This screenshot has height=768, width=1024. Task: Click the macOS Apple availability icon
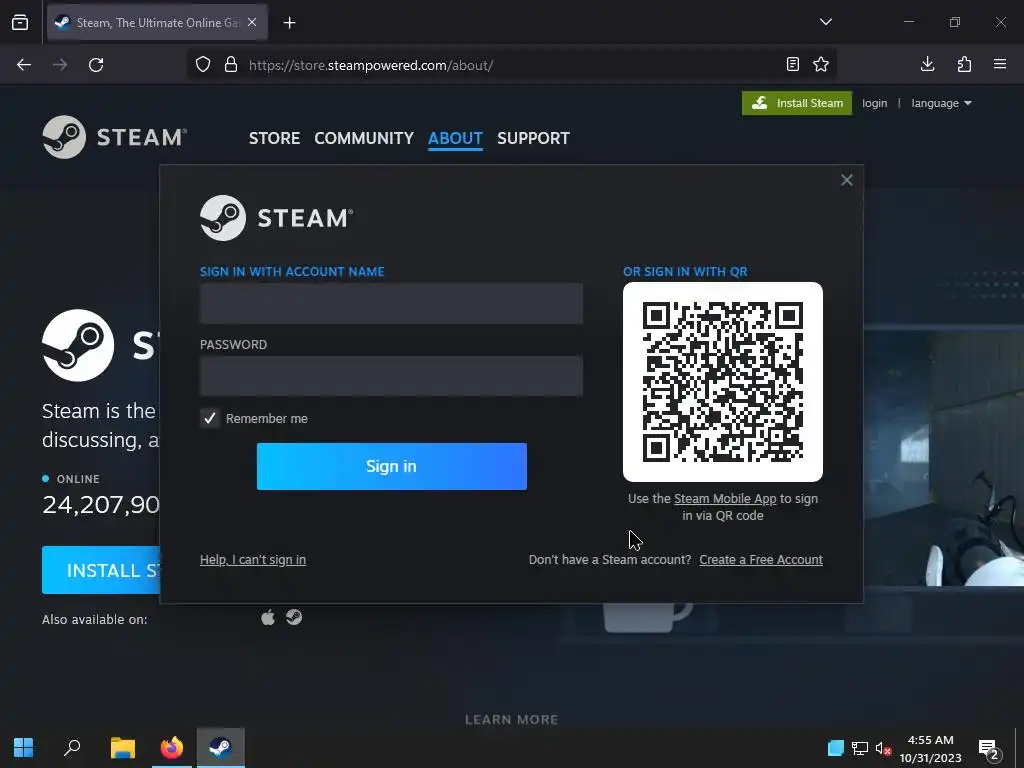(x=268, y=617)
